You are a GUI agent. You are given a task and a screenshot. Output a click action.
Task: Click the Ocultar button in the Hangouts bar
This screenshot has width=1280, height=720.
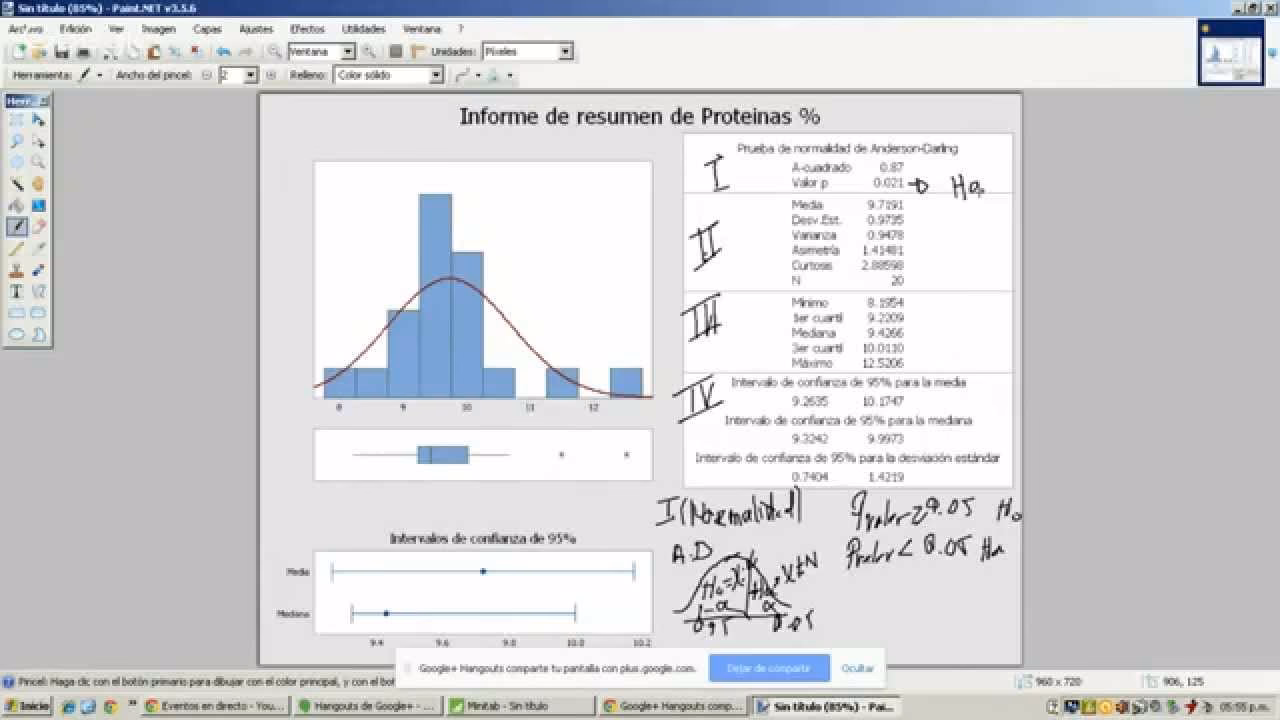pos(858,668)
